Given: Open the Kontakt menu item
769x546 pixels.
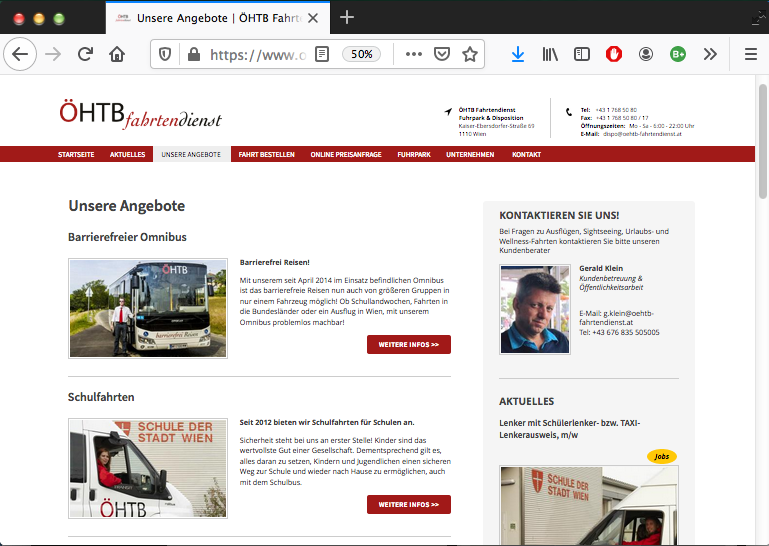Looking at the screenshot, I should coord(526,154).
